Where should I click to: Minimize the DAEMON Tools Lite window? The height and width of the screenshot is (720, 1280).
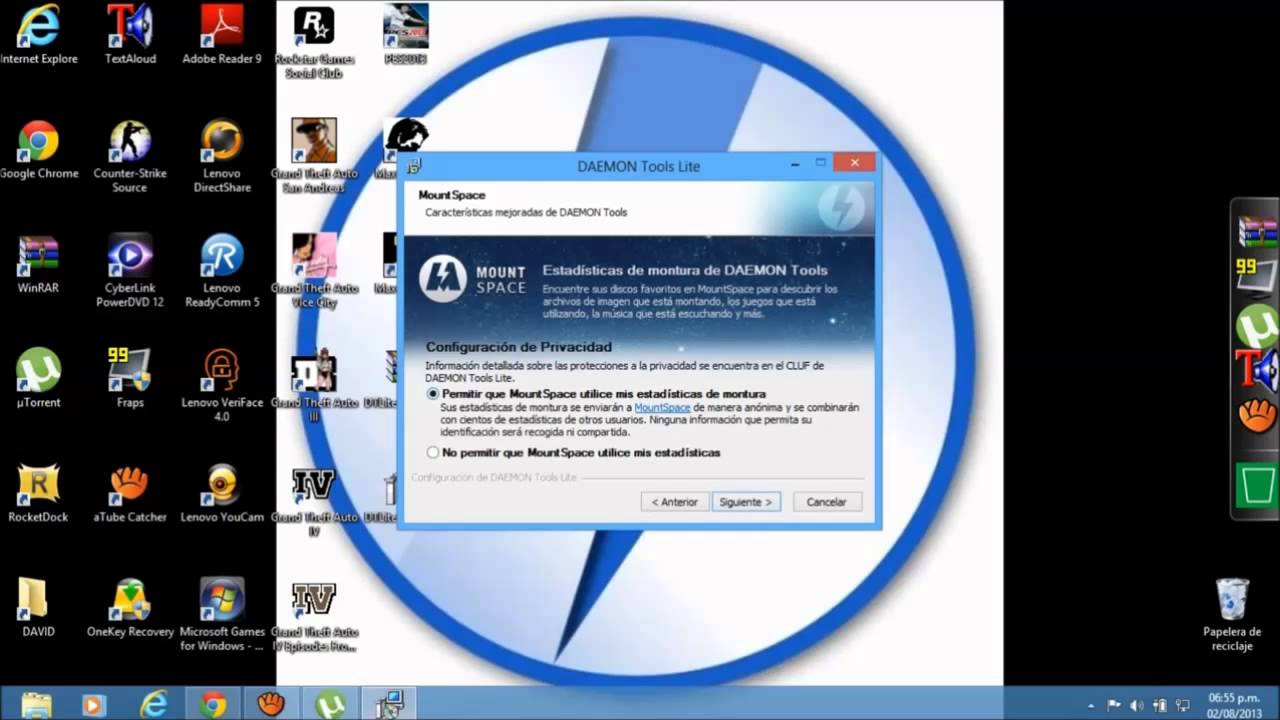795,163
